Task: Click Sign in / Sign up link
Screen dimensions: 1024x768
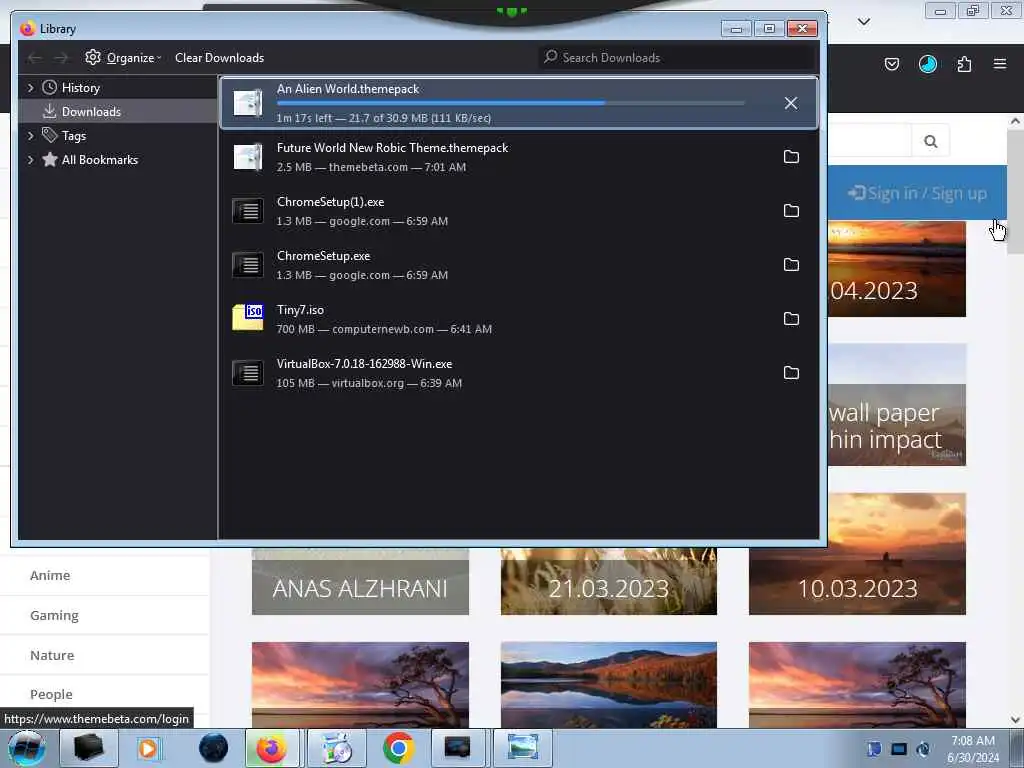Action: click(917, 193)
